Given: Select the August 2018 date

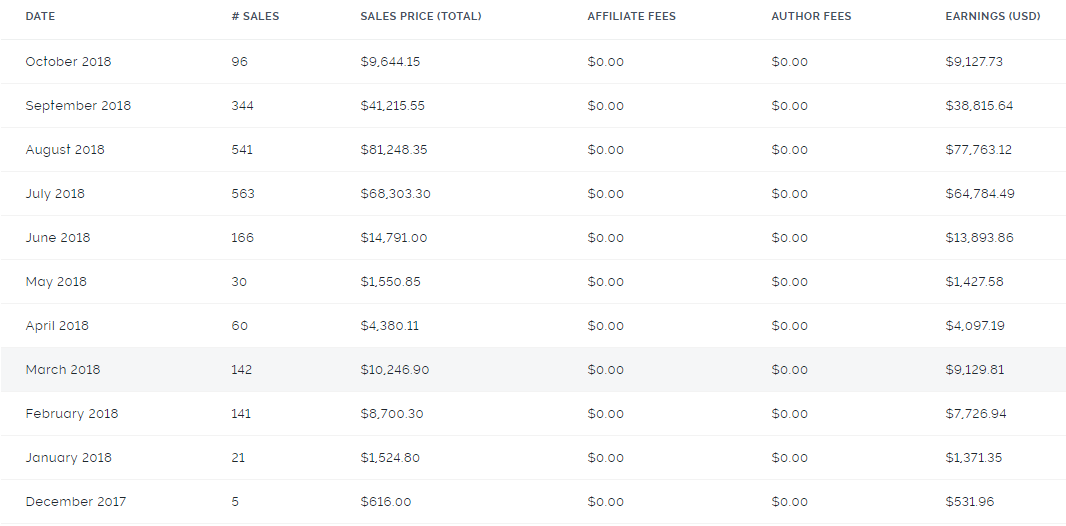Looking at the screenshot, I should [x=65, y=150].
